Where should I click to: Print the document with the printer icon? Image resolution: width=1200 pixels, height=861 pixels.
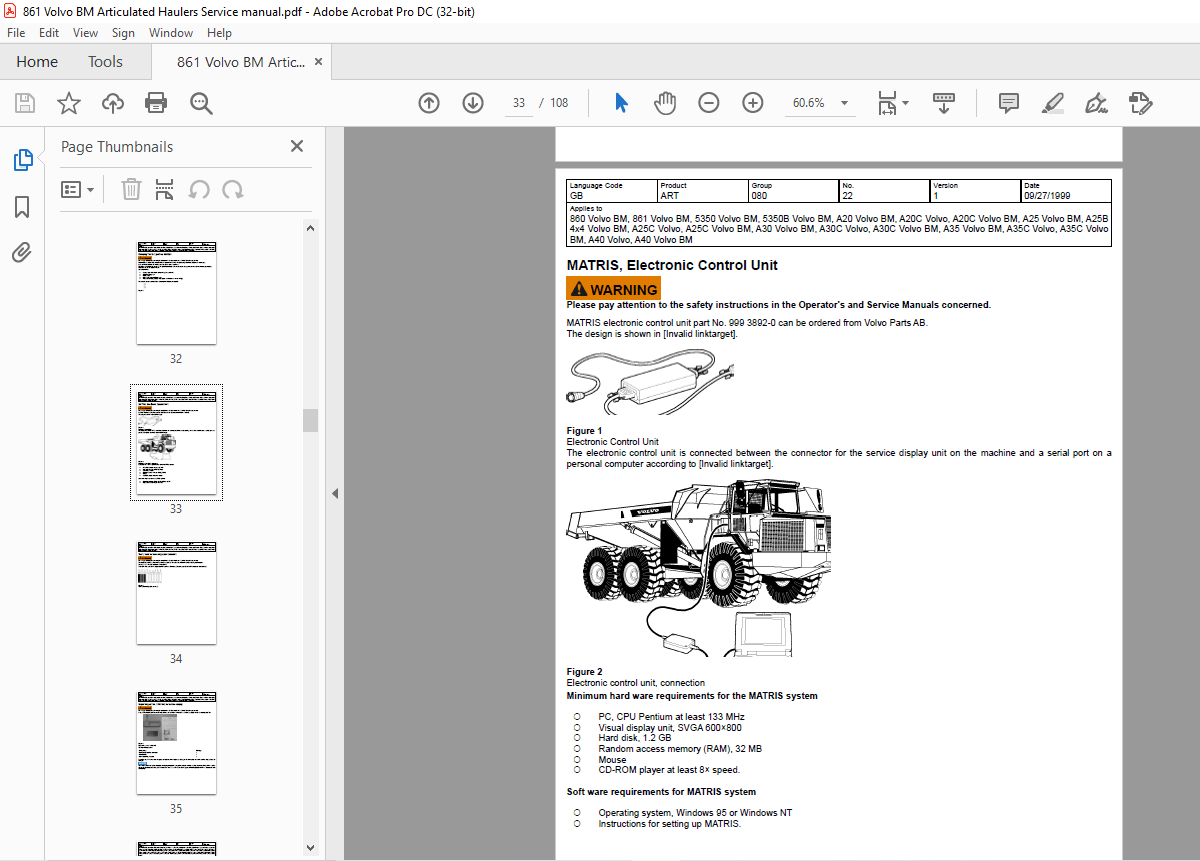coord(156,103)
